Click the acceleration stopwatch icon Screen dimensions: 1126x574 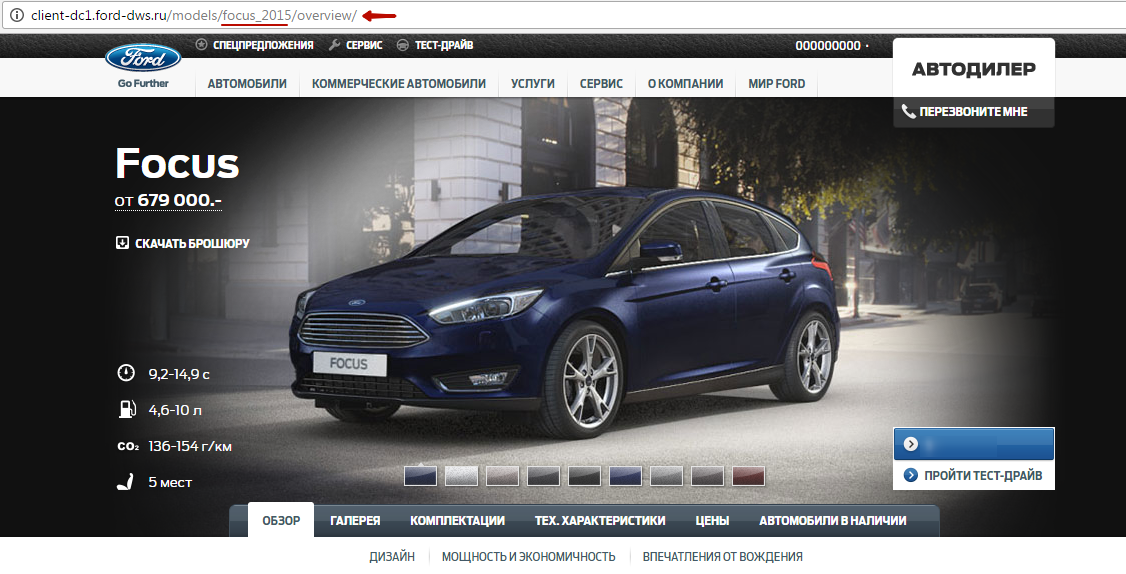126,373
